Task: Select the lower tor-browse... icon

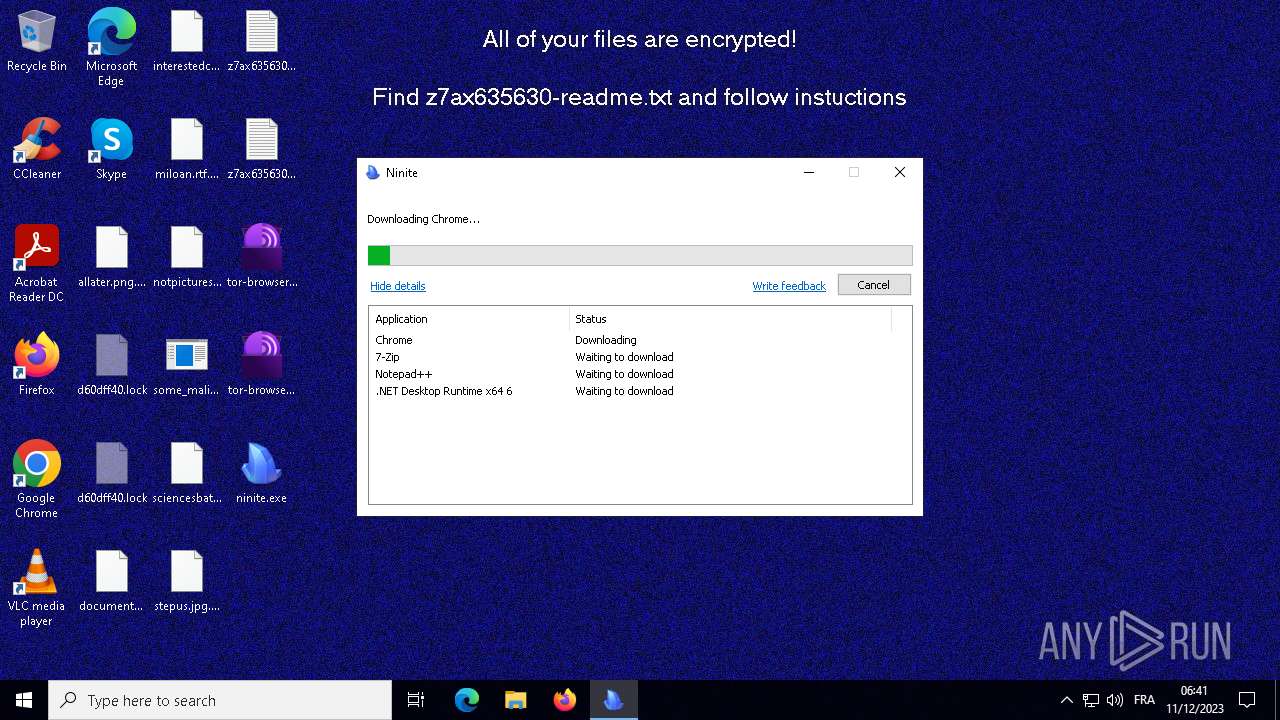Action: tap(261, 366)
